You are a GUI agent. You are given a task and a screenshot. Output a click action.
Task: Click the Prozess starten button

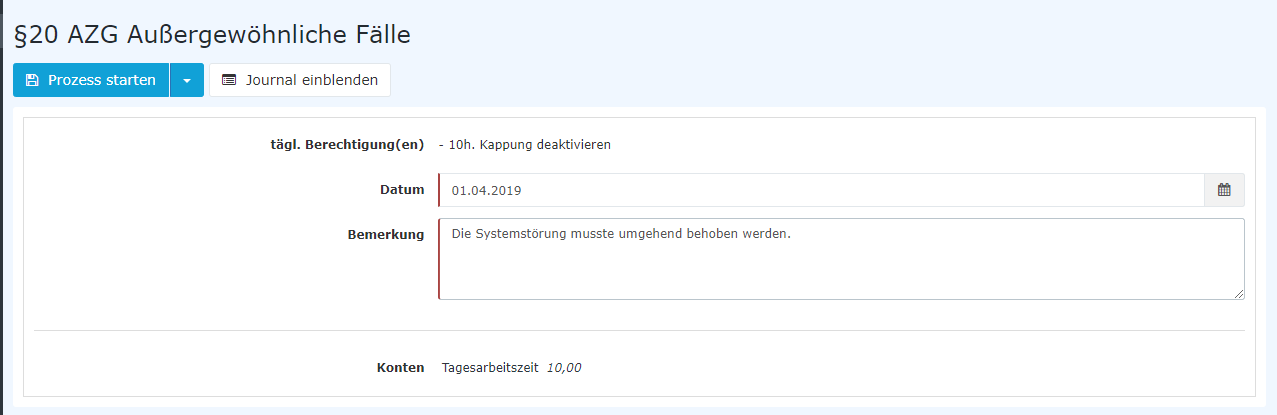pos(91,80)
